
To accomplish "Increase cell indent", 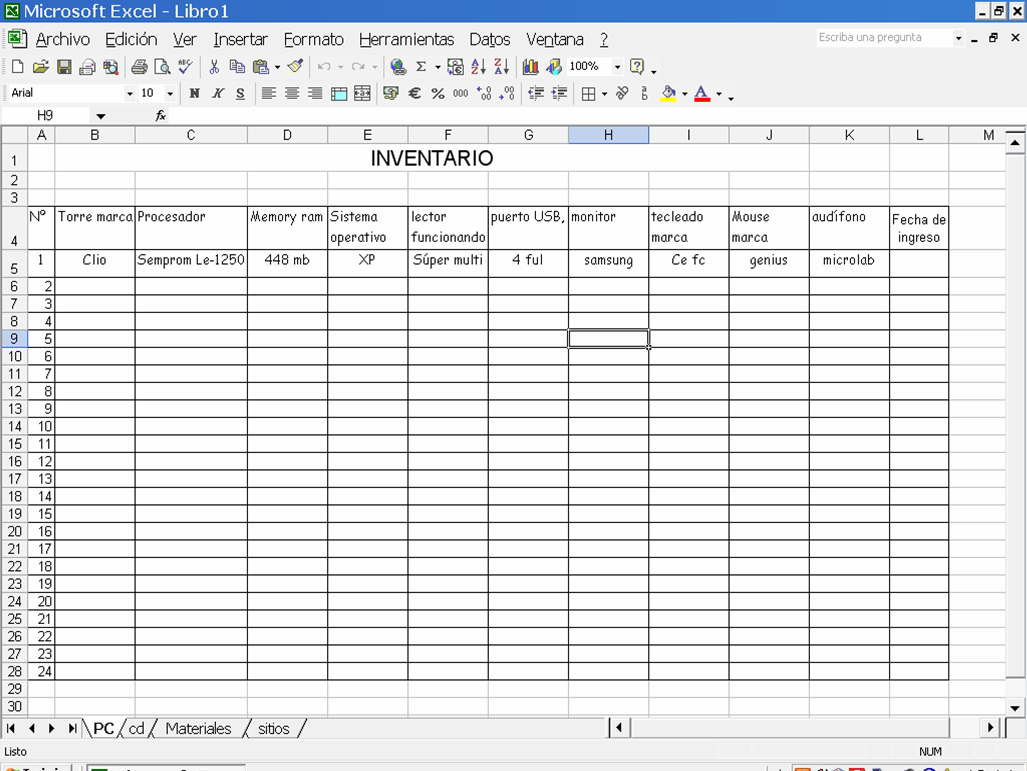I will click(x=559, y=94).
